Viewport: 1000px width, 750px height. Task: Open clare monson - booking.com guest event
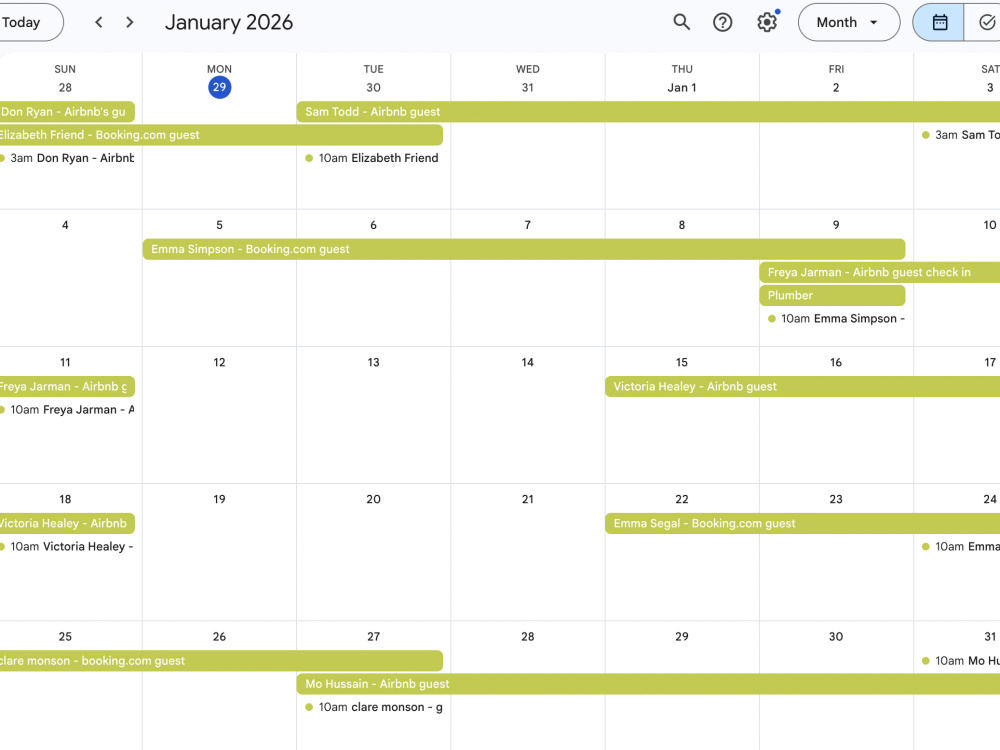(220, 661)
